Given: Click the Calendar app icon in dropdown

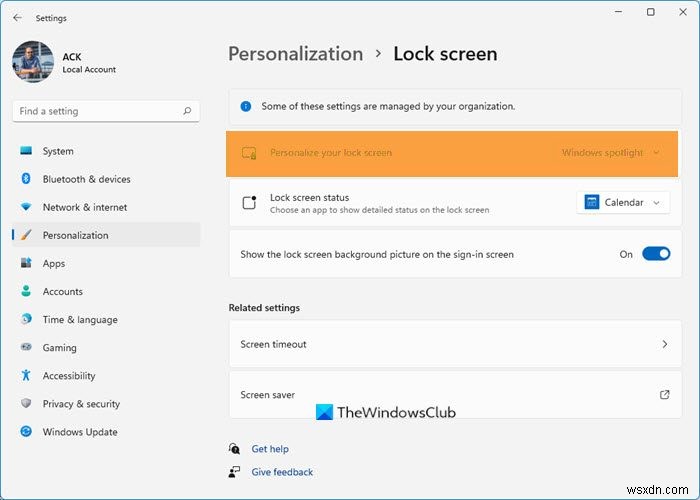Looking at the screenshot, I should tap(592, 202).
